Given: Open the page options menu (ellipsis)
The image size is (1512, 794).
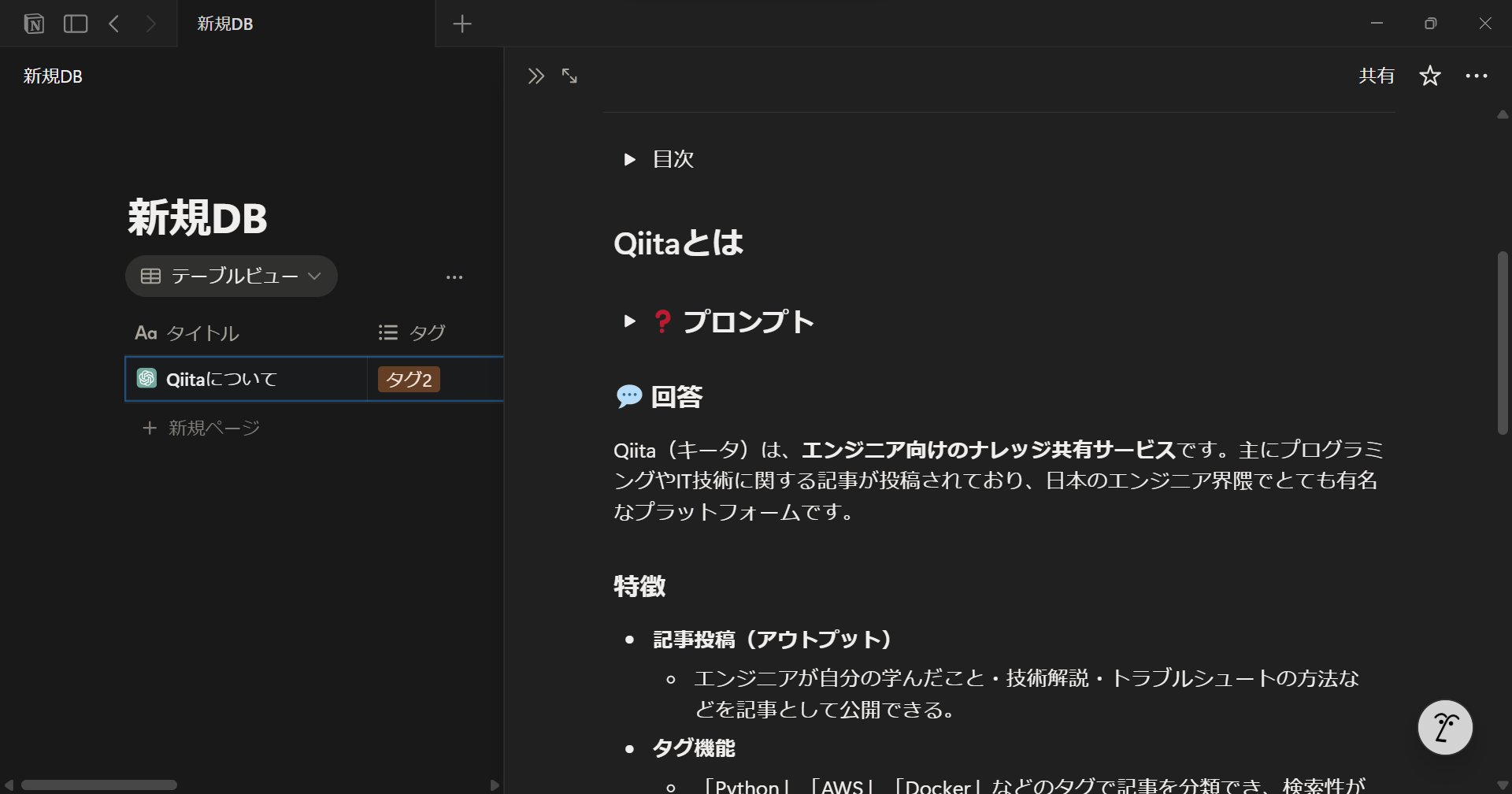Looking at the screenshot, I should click(x=1477, y=76).
